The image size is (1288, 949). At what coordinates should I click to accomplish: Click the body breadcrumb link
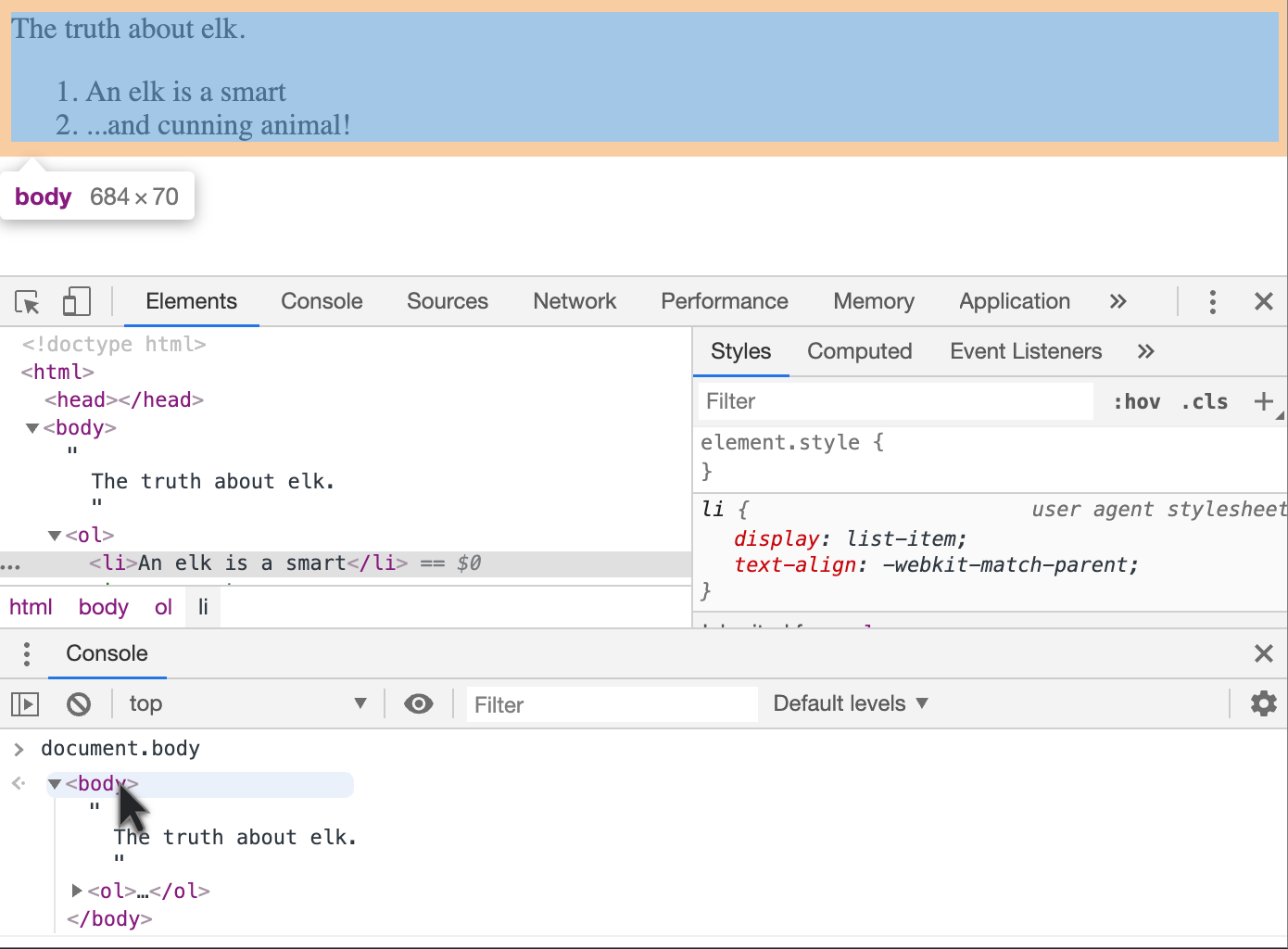click(103, 608)
